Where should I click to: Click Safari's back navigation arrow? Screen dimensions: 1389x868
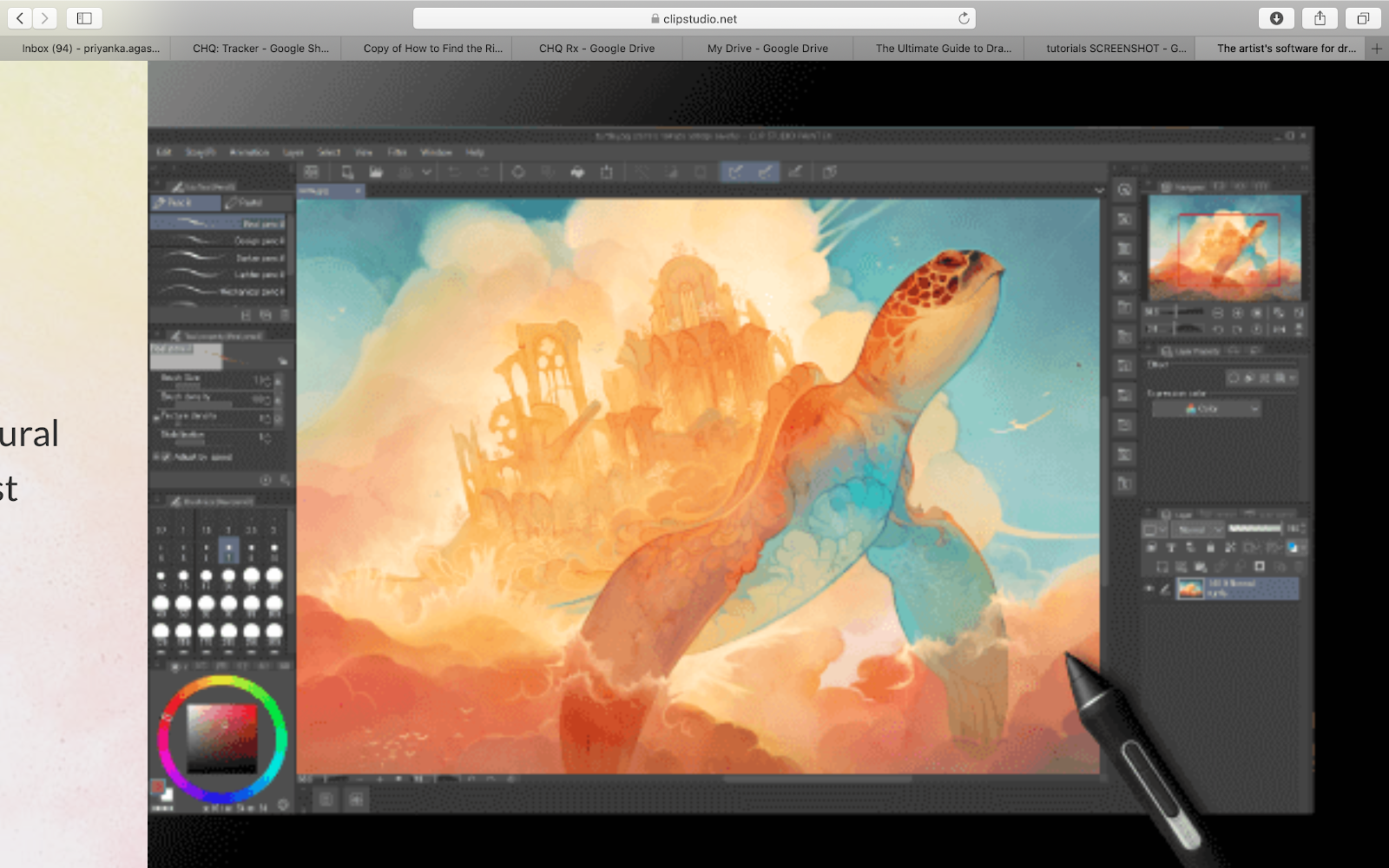coord(19,17)
